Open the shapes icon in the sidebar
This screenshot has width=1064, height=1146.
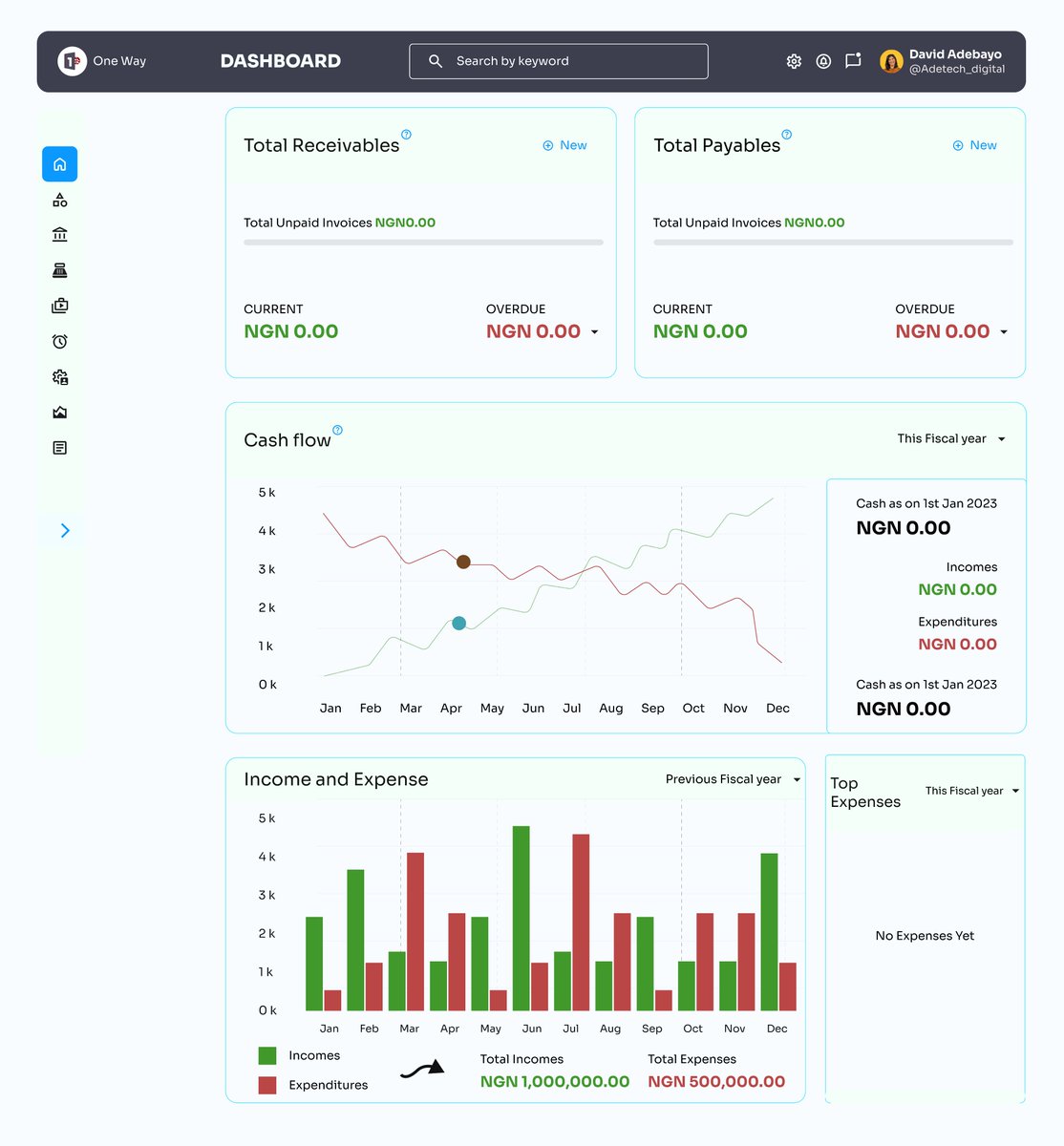[x=59, y=200]
